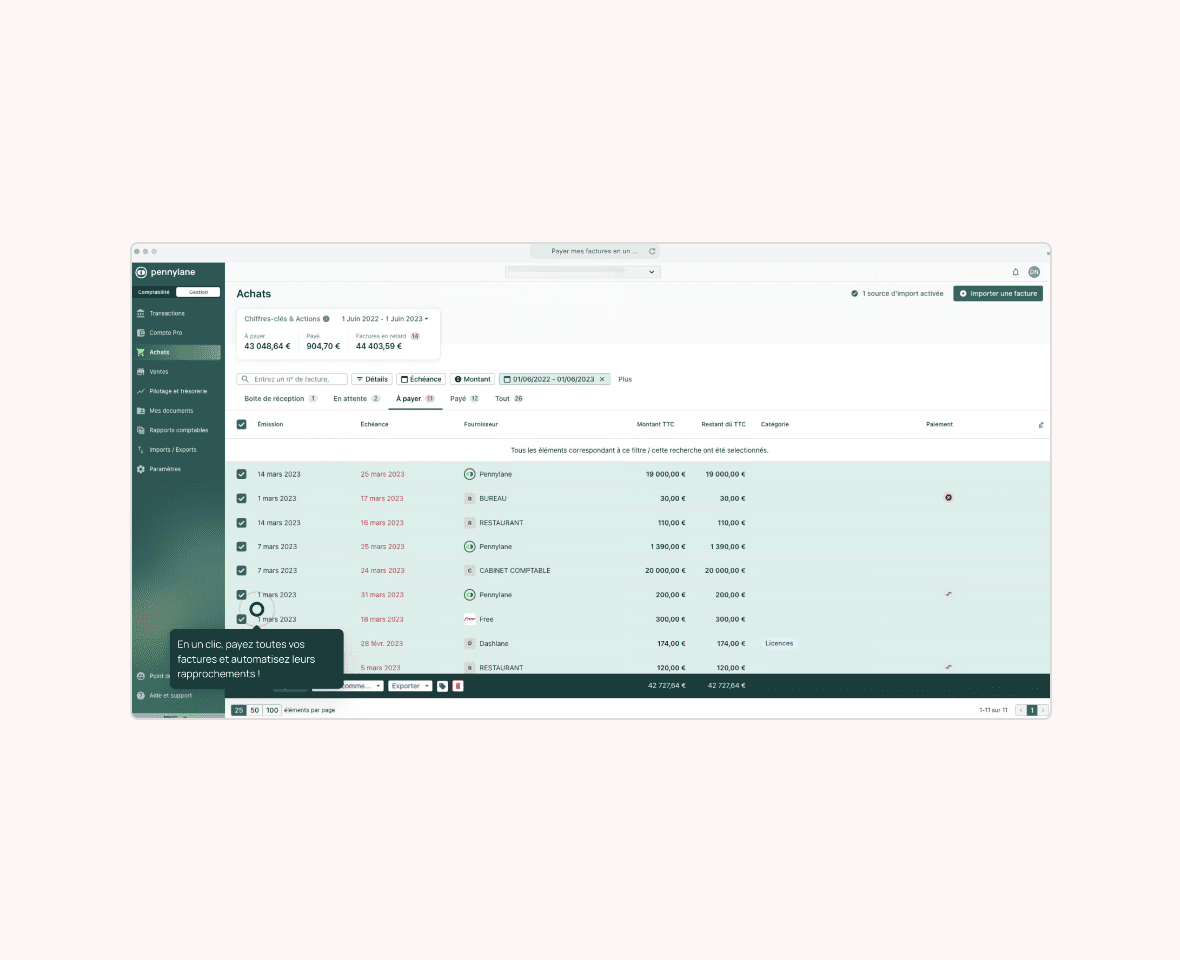Click the Importer une facture button
This screenshot has height=960, width=1180.
click(x=997, y=294)
